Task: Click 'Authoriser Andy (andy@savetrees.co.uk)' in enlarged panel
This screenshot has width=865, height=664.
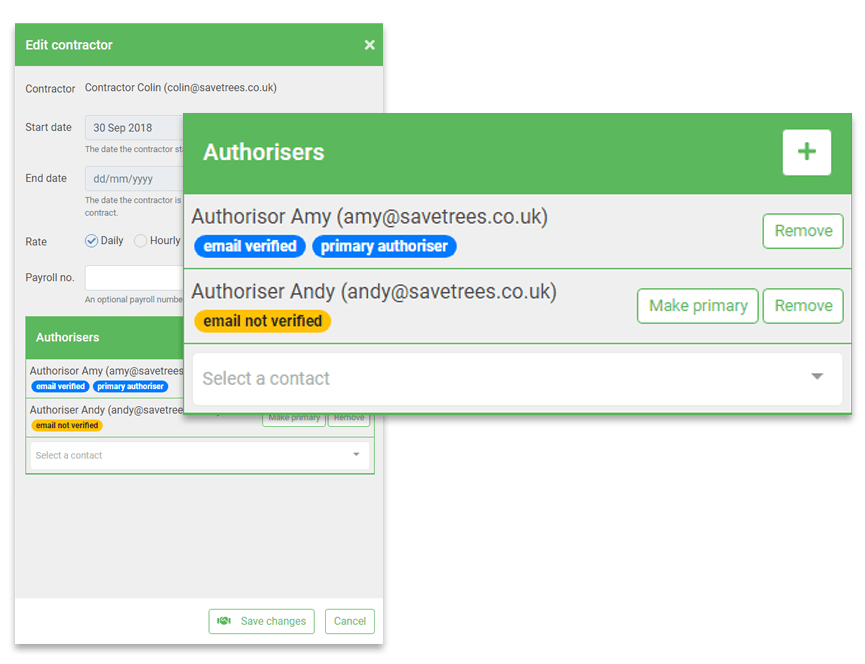Action: (374, 292)
